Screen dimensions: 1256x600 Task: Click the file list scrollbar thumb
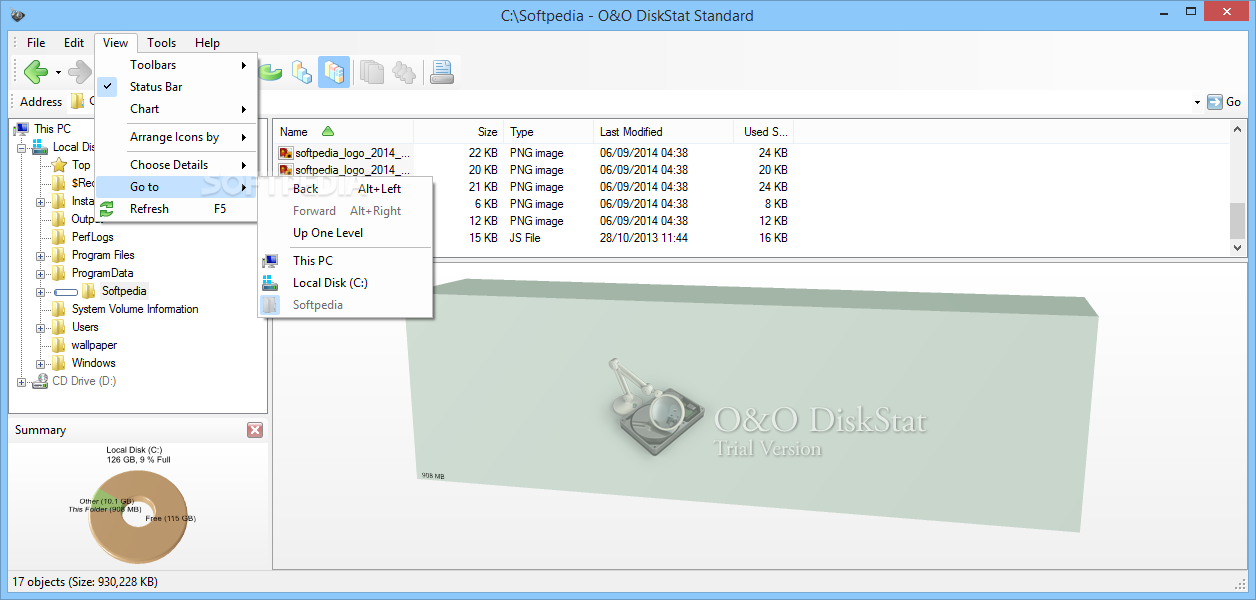click(1238, 220)
